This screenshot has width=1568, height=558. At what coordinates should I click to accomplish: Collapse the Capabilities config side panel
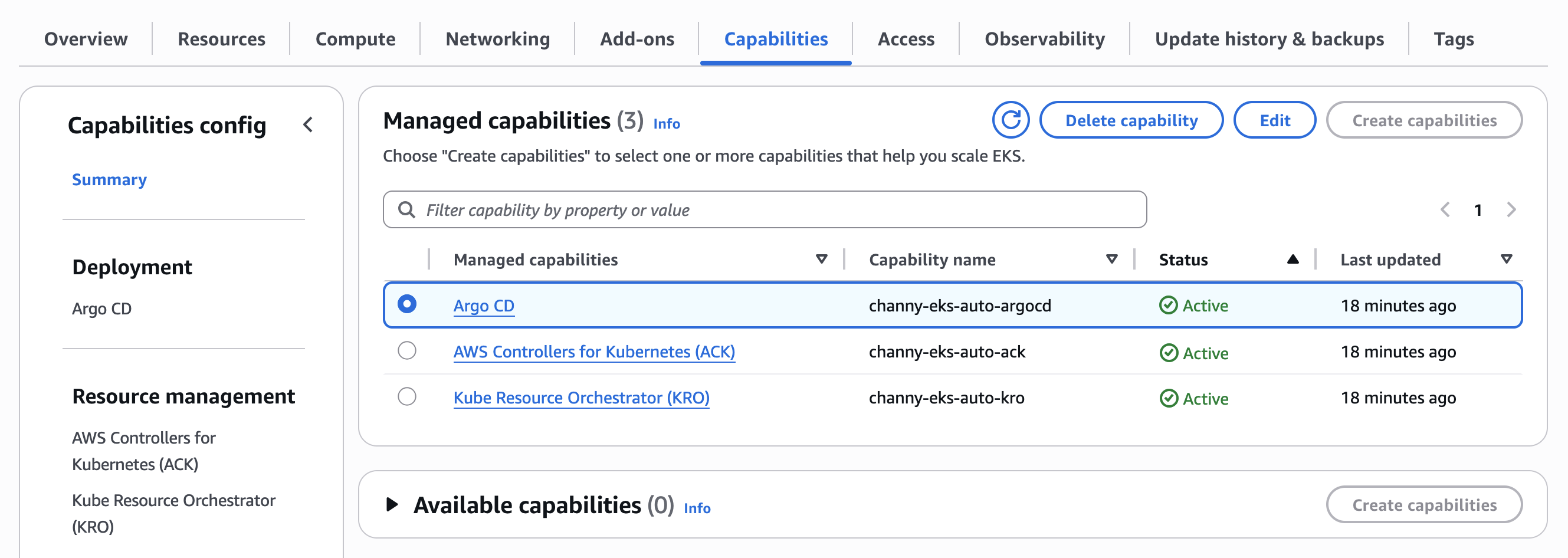[x=308, y=124]
